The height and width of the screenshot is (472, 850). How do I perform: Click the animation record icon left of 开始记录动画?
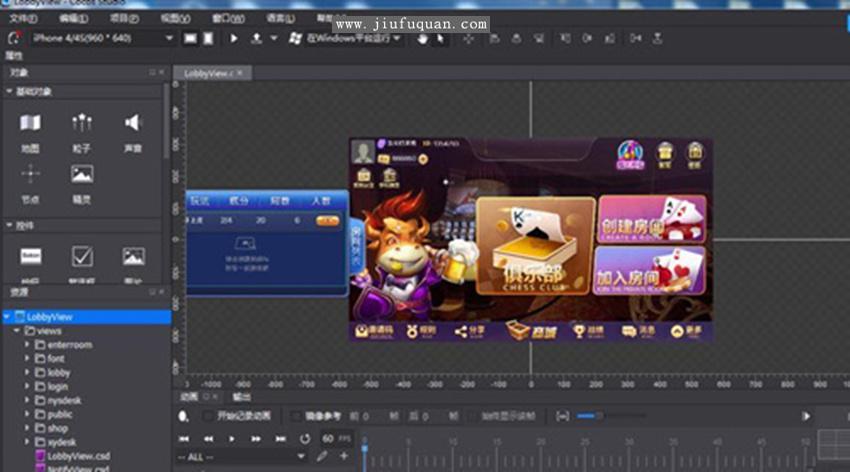pyautogui.click(x=183, y=416)
